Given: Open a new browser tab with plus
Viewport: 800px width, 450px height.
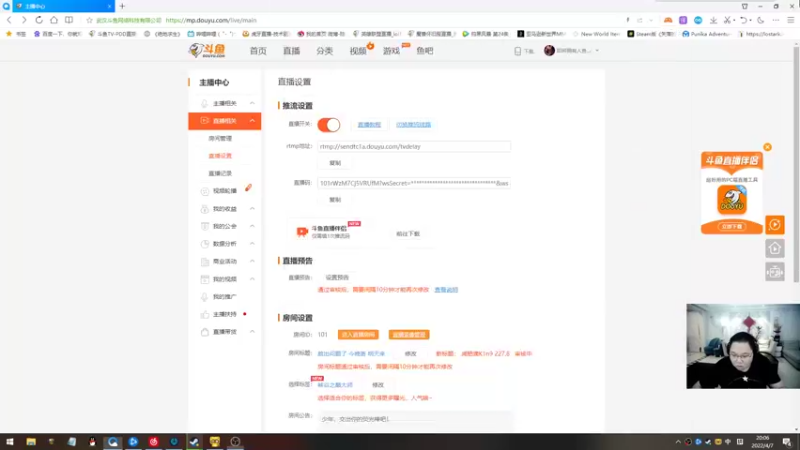Looking at the screenshot, I should point(122,6).
